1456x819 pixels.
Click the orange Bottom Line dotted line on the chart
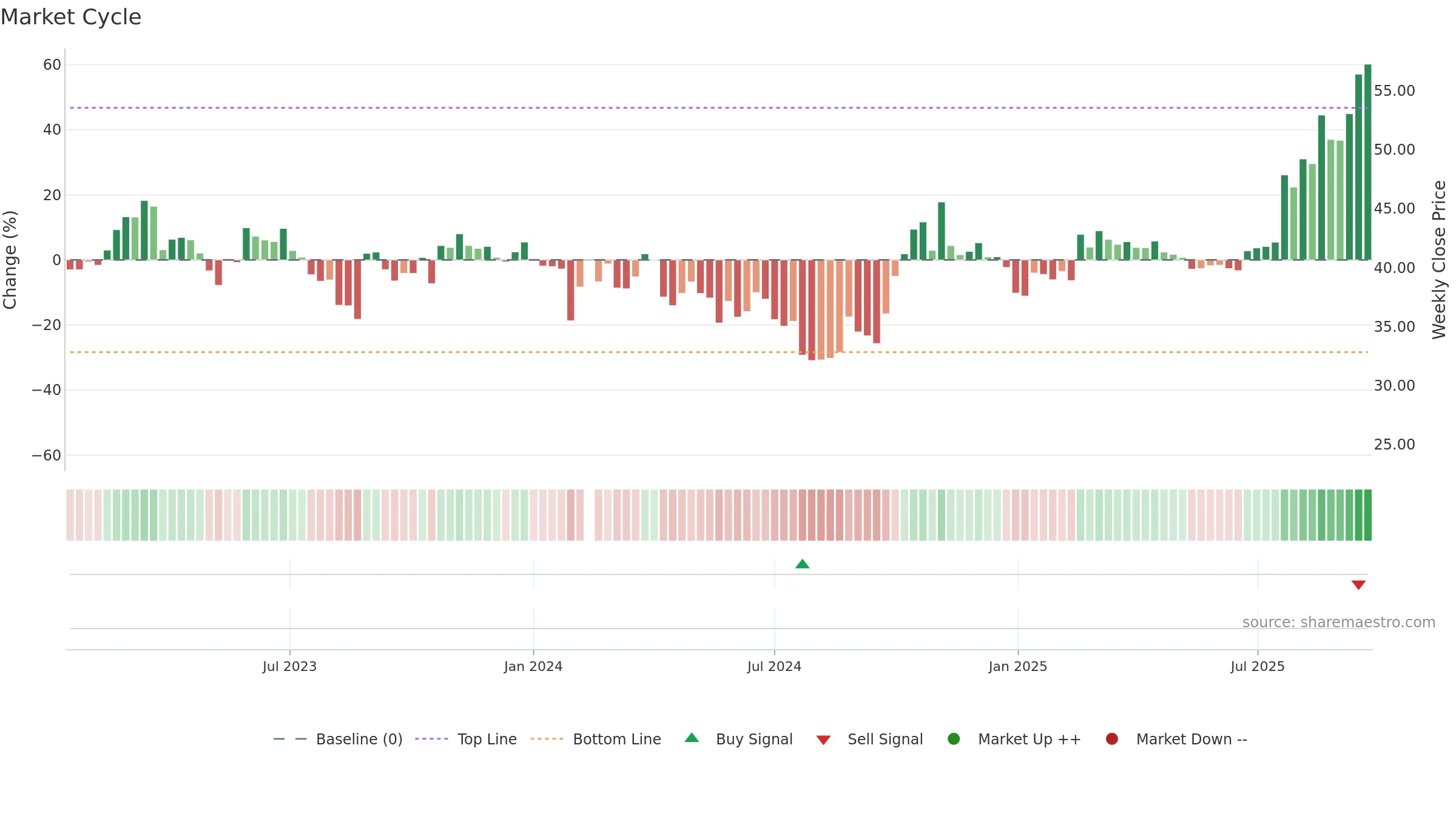tap(719, 352)
